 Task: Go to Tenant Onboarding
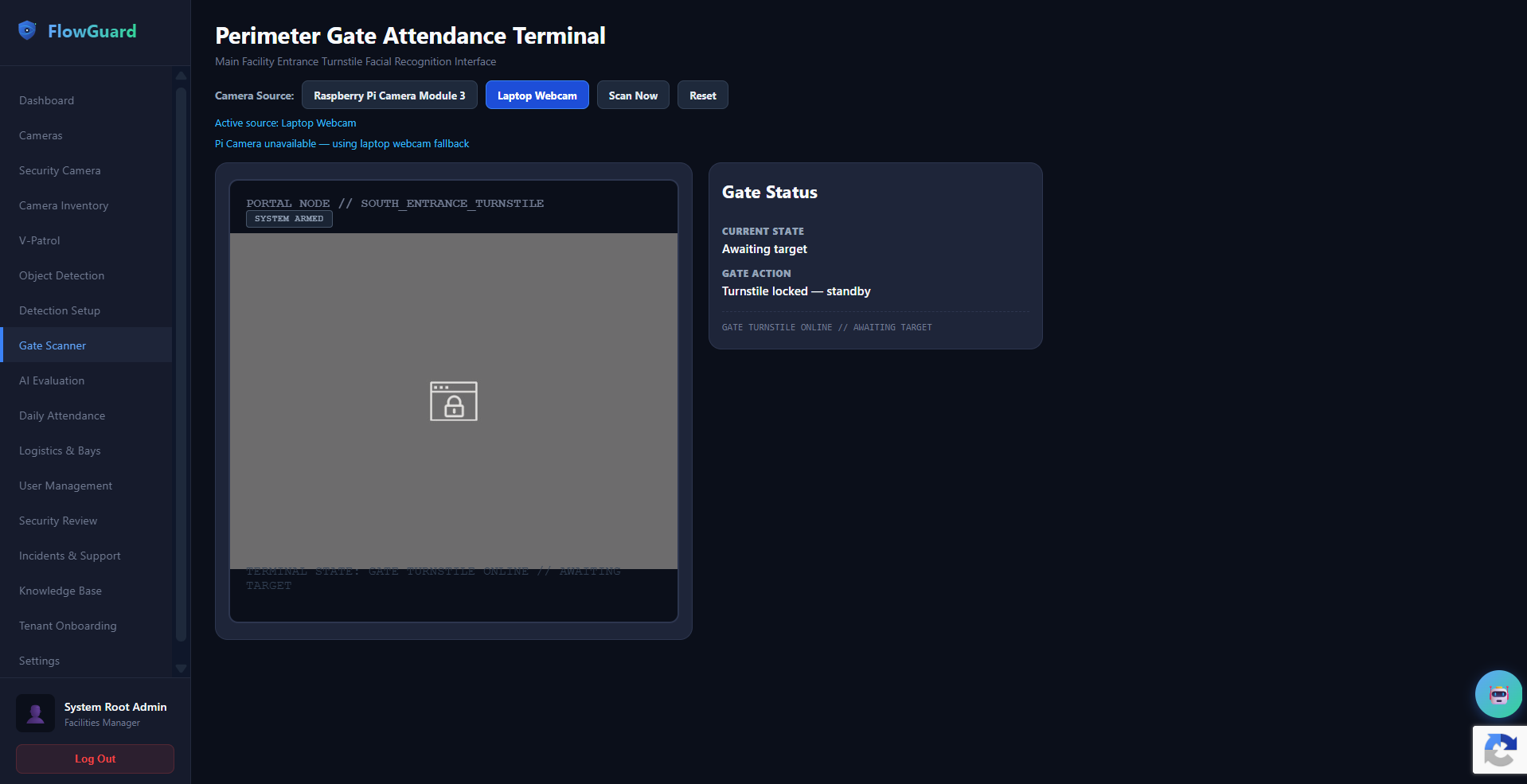pos(86,626)
